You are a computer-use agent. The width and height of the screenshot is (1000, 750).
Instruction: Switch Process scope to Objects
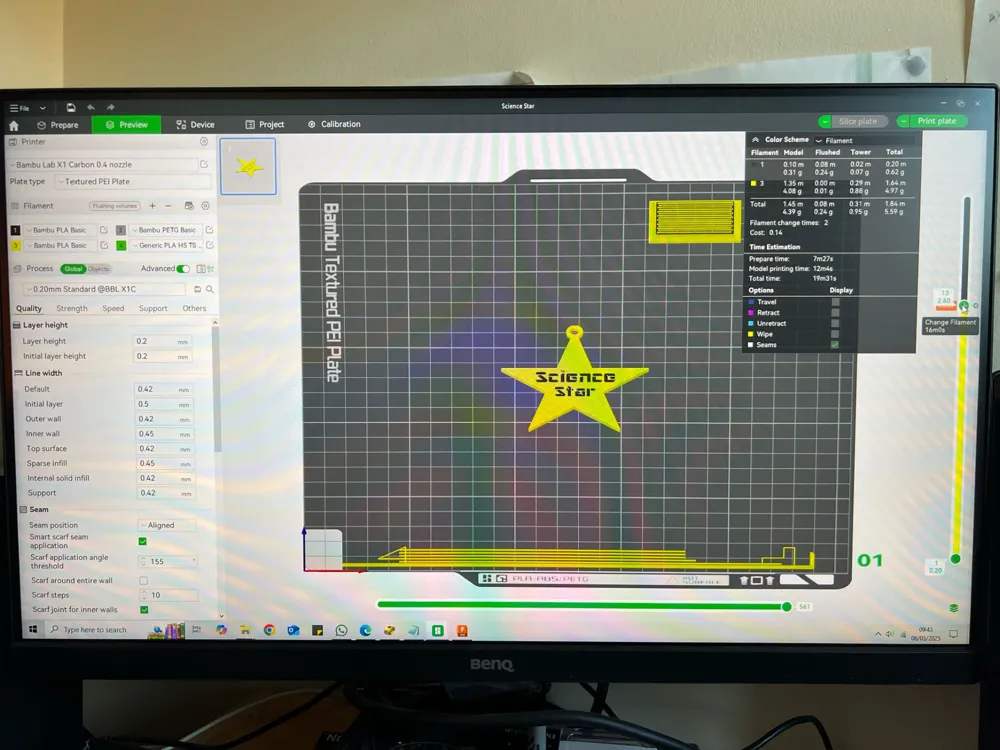pos(98,269)
